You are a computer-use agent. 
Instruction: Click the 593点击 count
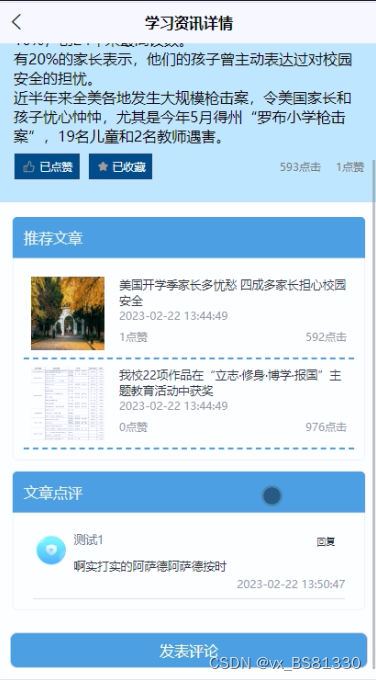coord(300,167)
